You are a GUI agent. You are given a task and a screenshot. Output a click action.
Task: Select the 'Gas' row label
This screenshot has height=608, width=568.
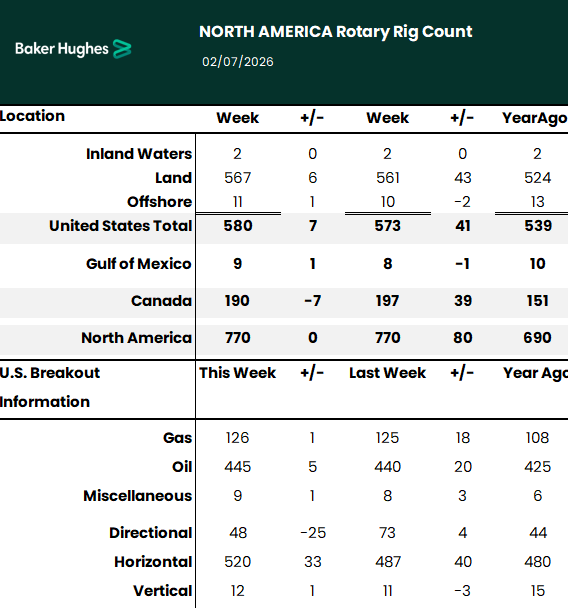[177, 438]
